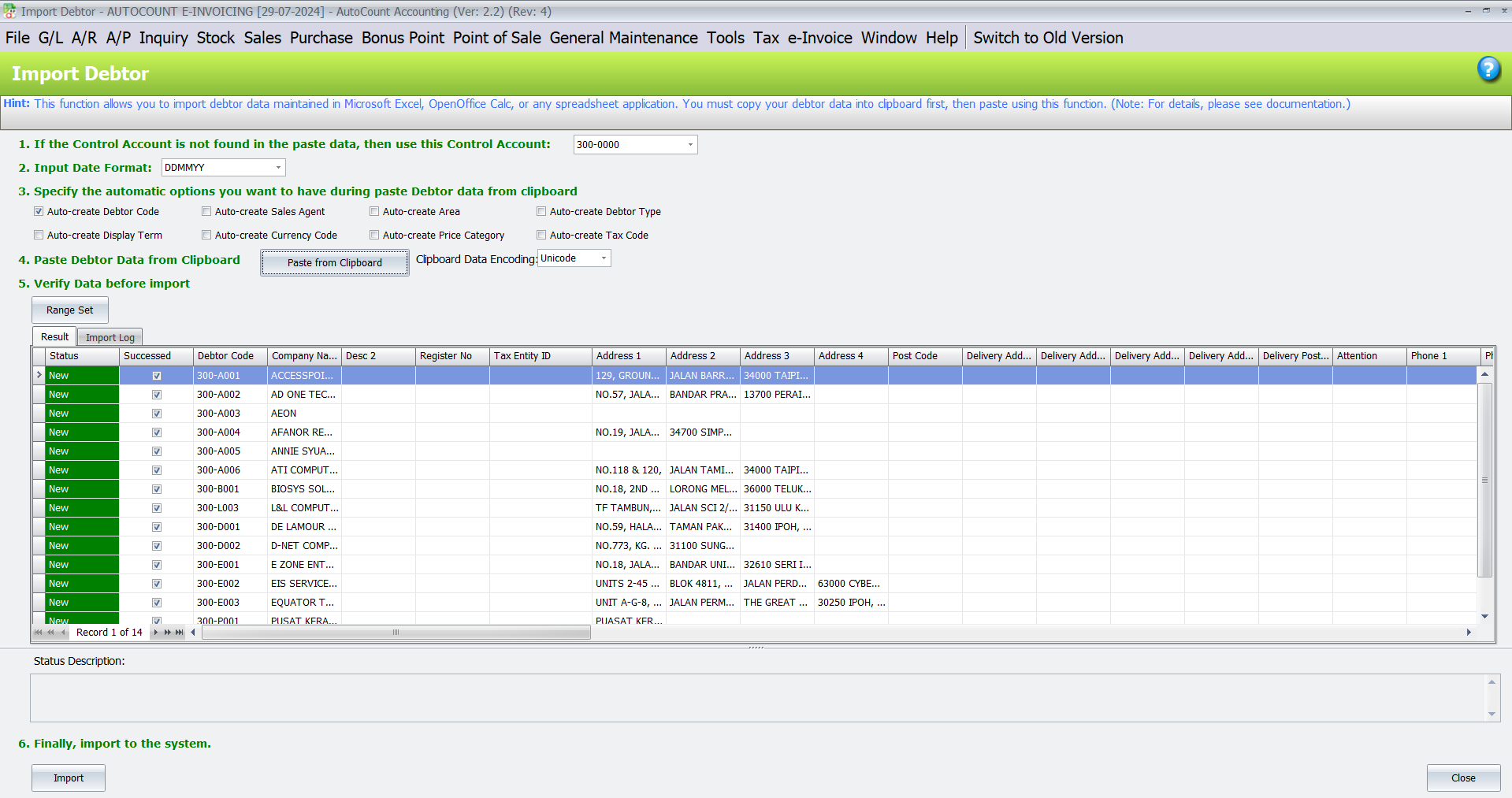This screenshot has height=798, width=1512.
Task: Open the Control Account dropdown
Action: coord(689,144)
